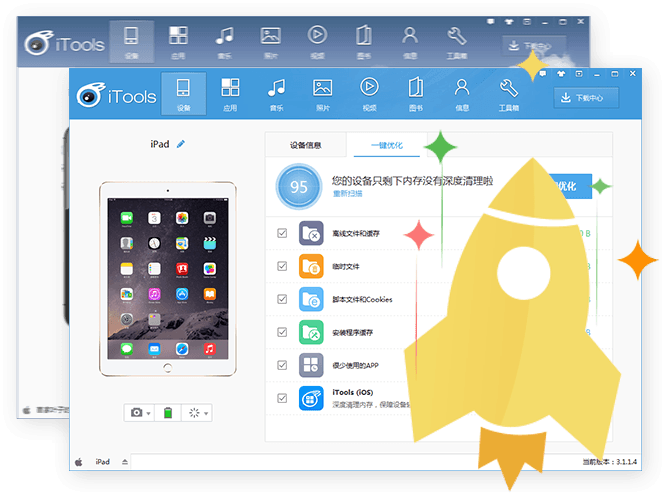Viewport: 665px width, 495px height.
Task: Click 重新扫描 rescan link
Action: coord(347,193)
